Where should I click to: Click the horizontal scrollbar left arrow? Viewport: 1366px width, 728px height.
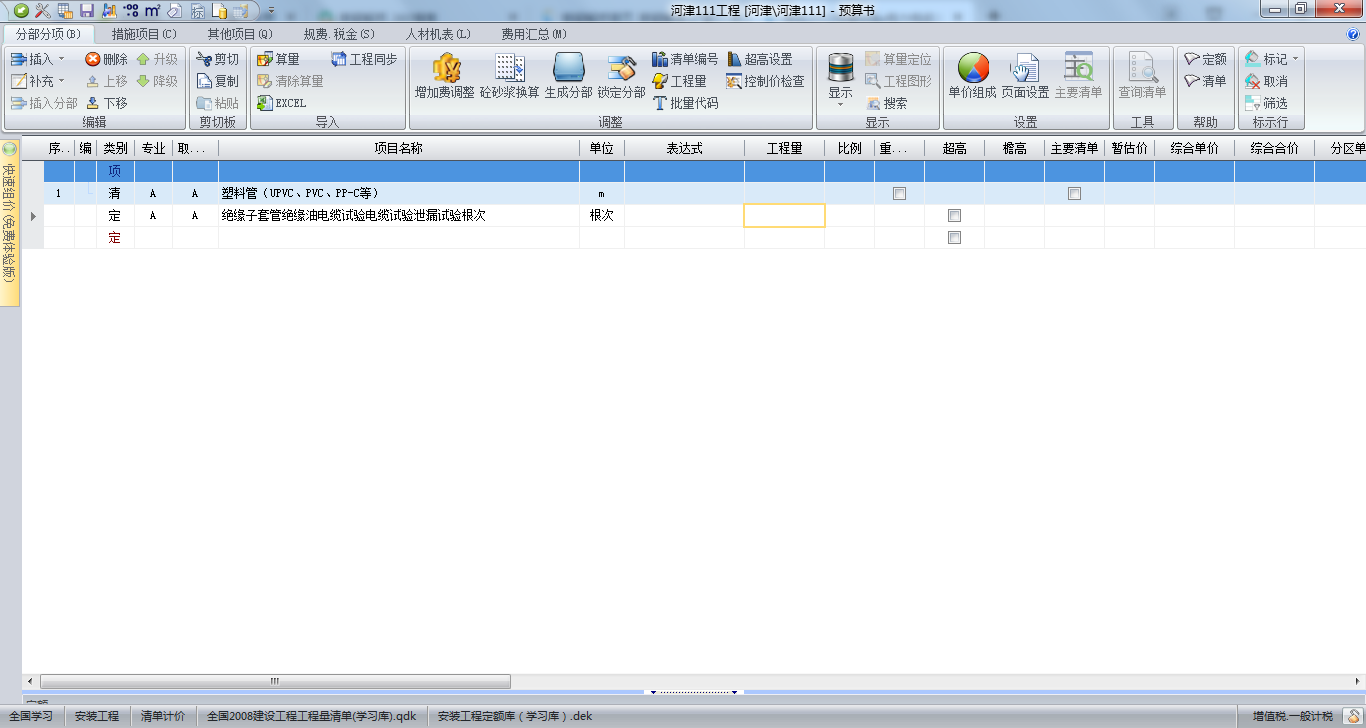(28, 681)
